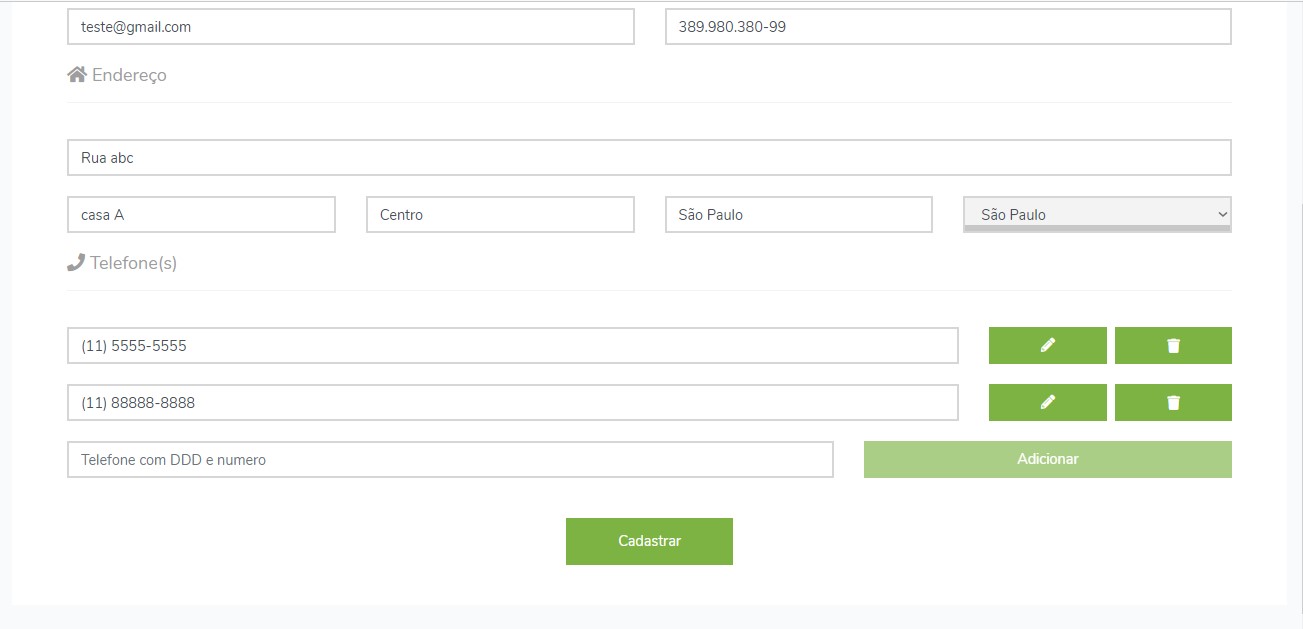Focus the 389.980.380-99 CPF field
Viewport: 1303px width, 629px height.
[x=948, y=27]
